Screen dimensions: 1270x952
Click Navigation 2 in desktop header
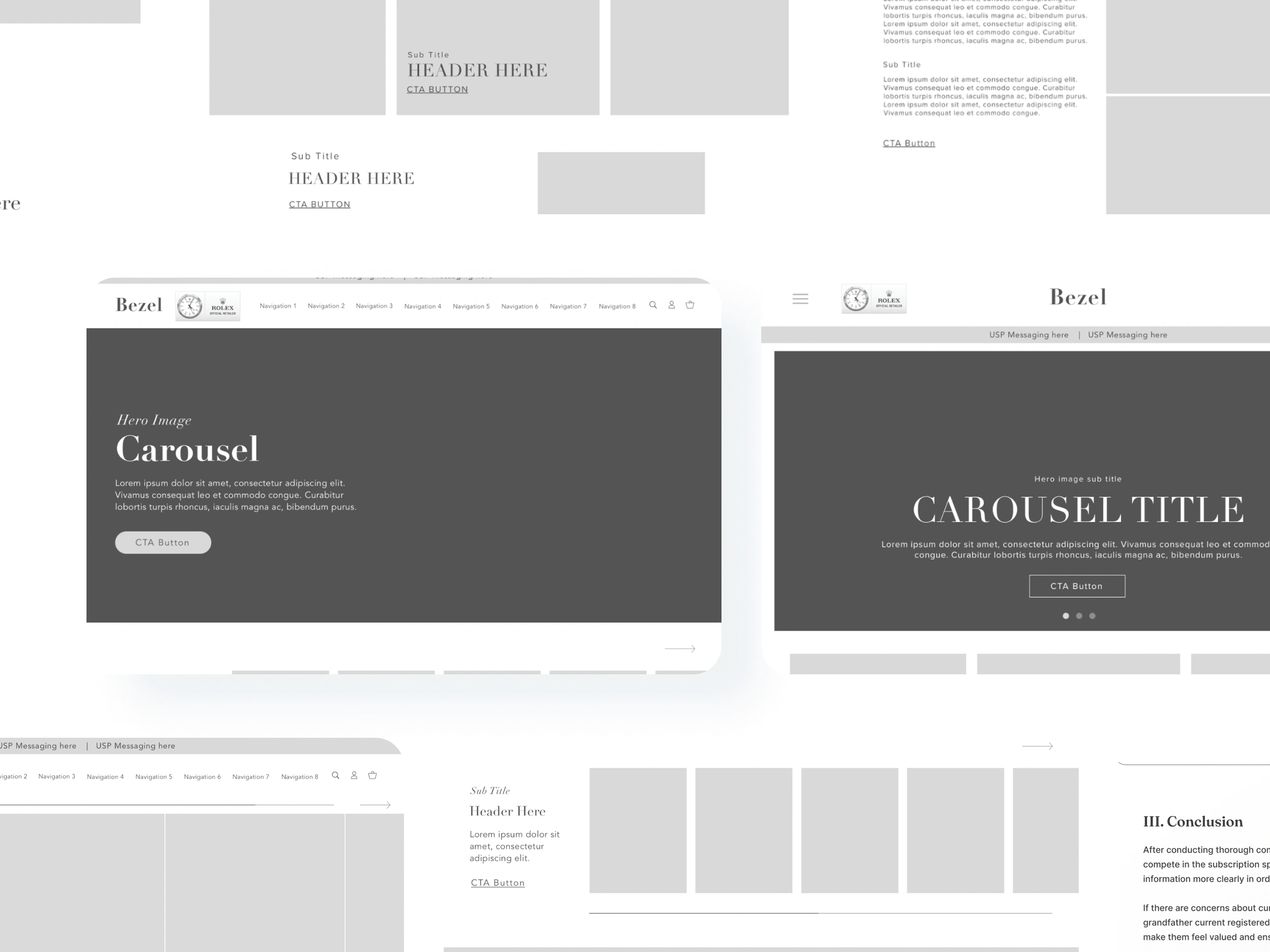click(x=325, y=306)
